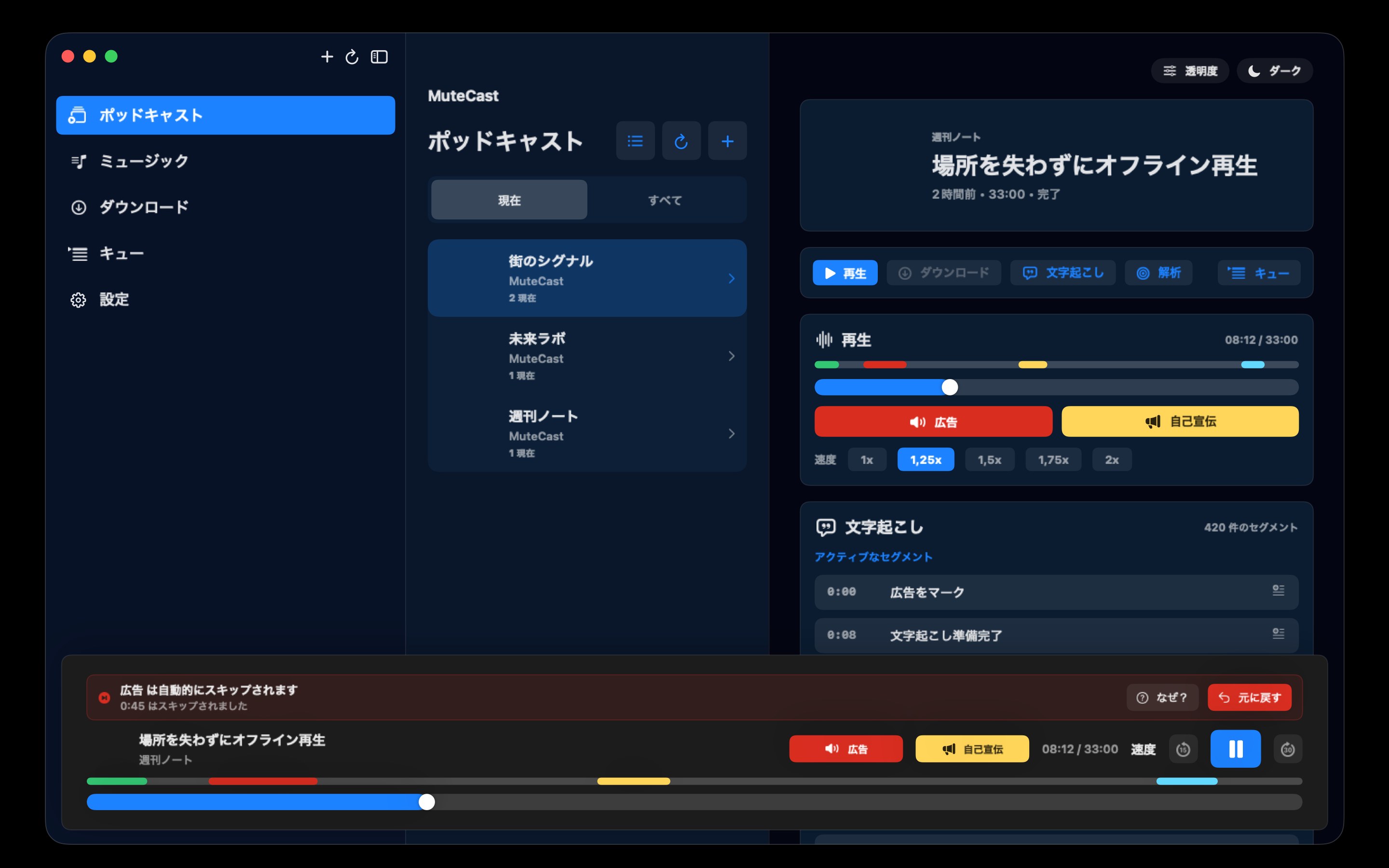Image resolution: width=1389 pixels, height=868 pixels.
Task: Open 文字起こし from episode action bar
Action: tap(1063, 272)
